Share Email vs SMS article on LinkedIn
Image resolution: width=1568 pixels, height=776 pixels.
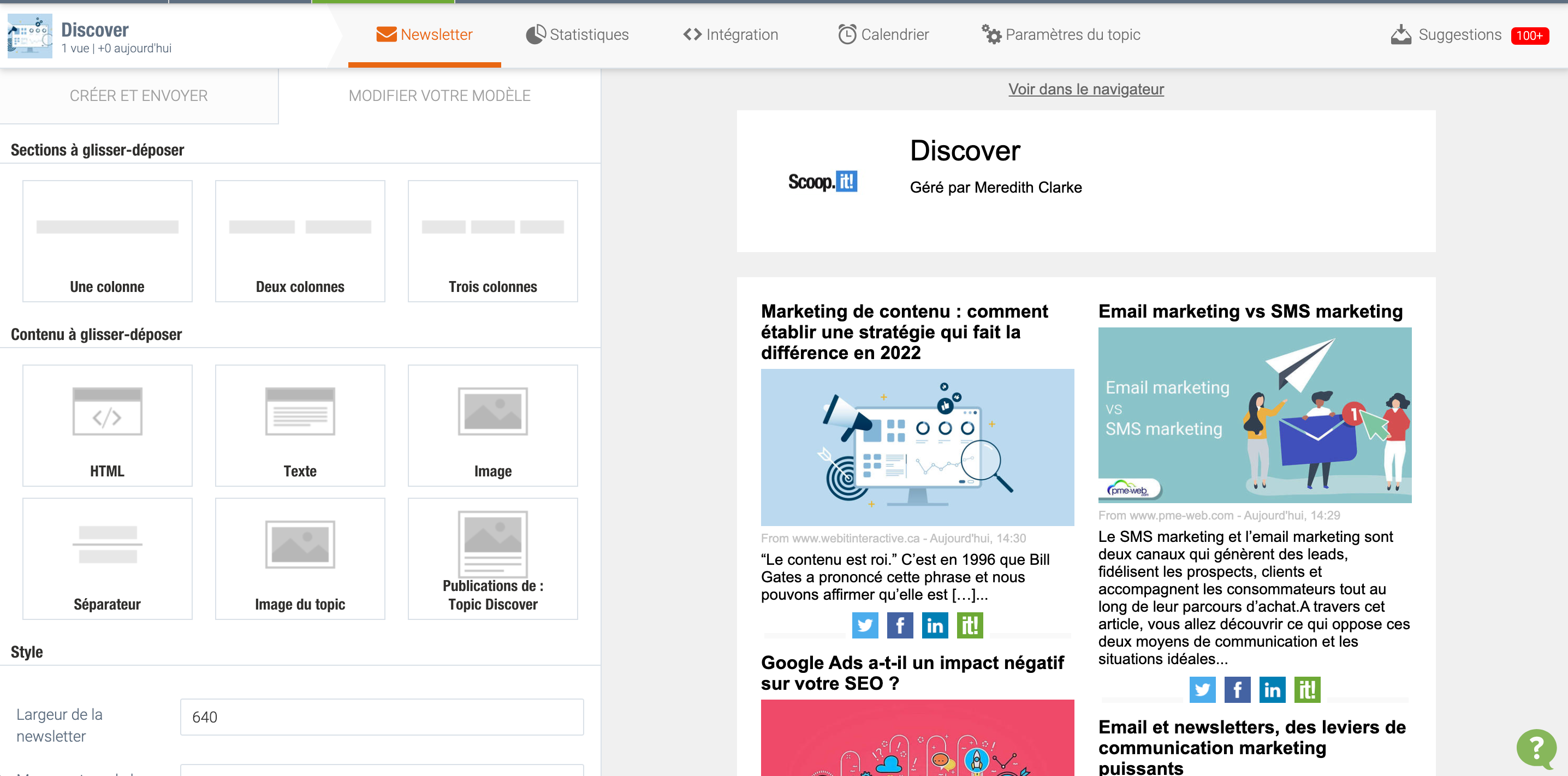click(1272, 690)
